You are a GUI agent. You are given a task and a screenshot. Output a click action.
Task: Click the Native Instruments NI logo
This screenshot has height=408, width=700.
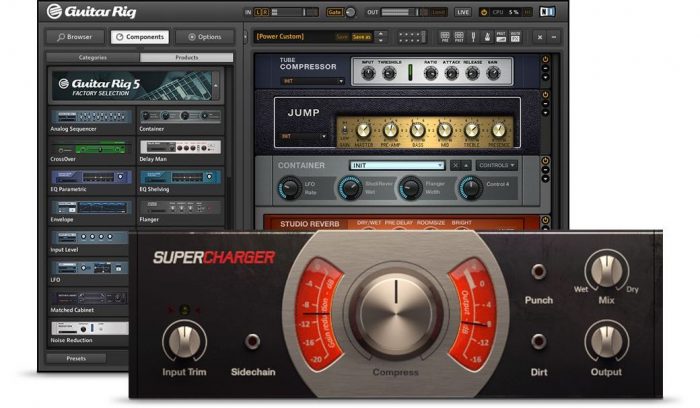point(546,12)
